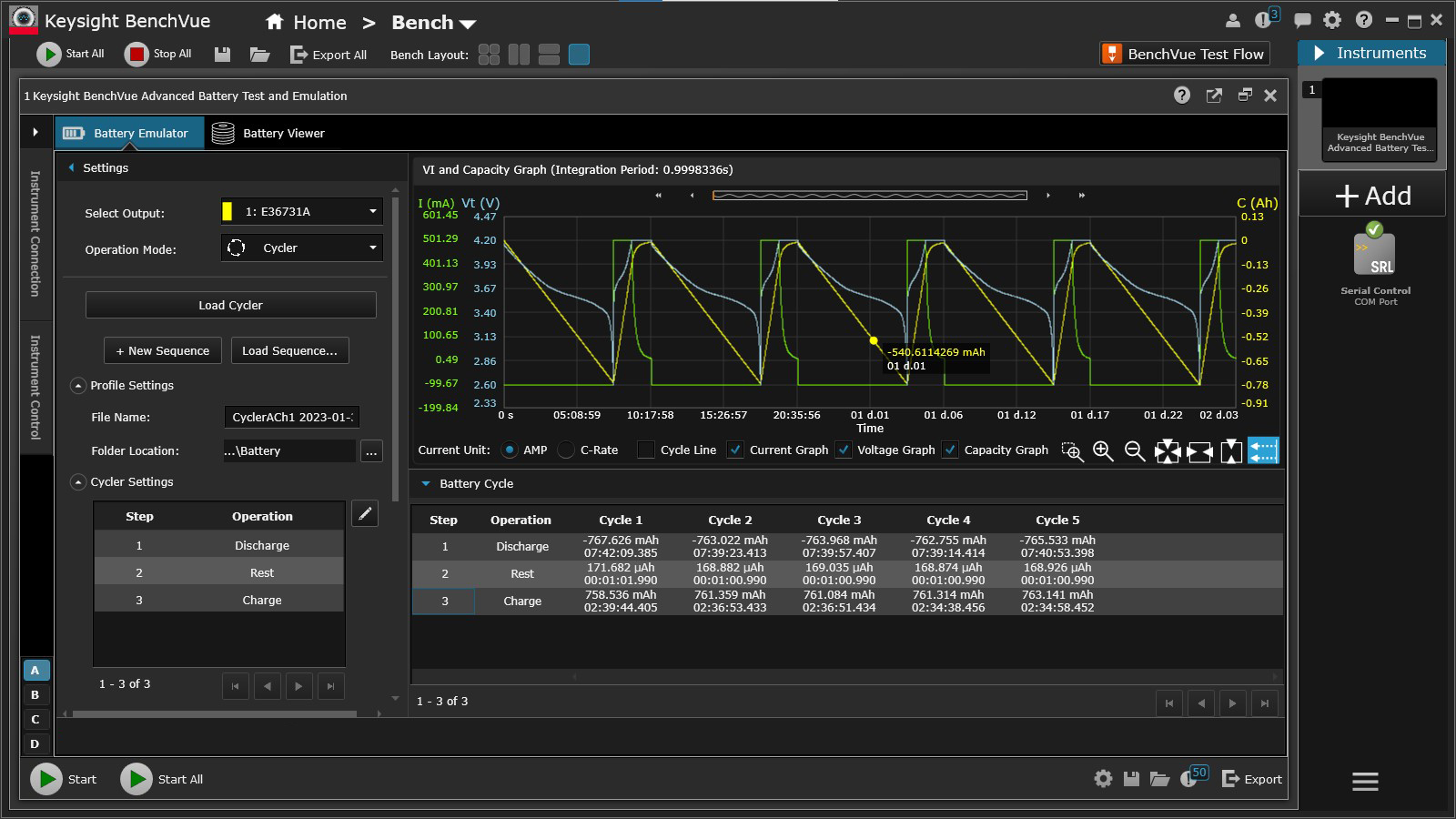Image resolution: width=1456 pixels, height=819 pixels.
Task: Click the zoom in magnifier icon
Action: pyautogui.click(x=1103, y=450)
